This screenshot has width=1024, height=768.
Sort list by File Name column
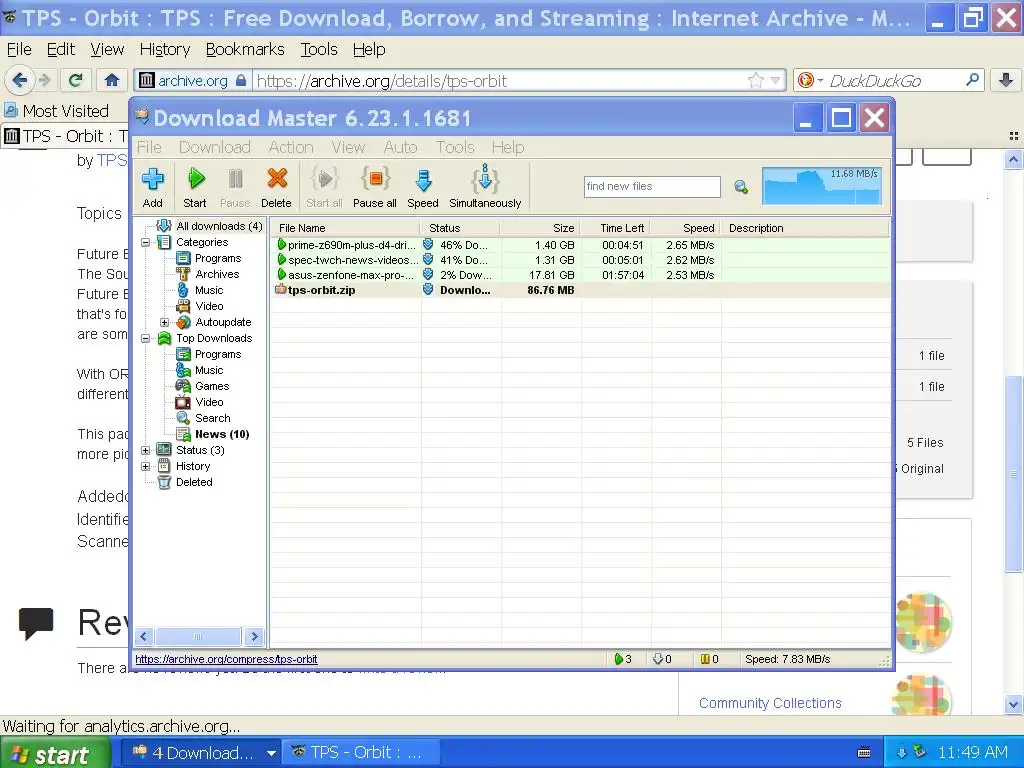346,228
